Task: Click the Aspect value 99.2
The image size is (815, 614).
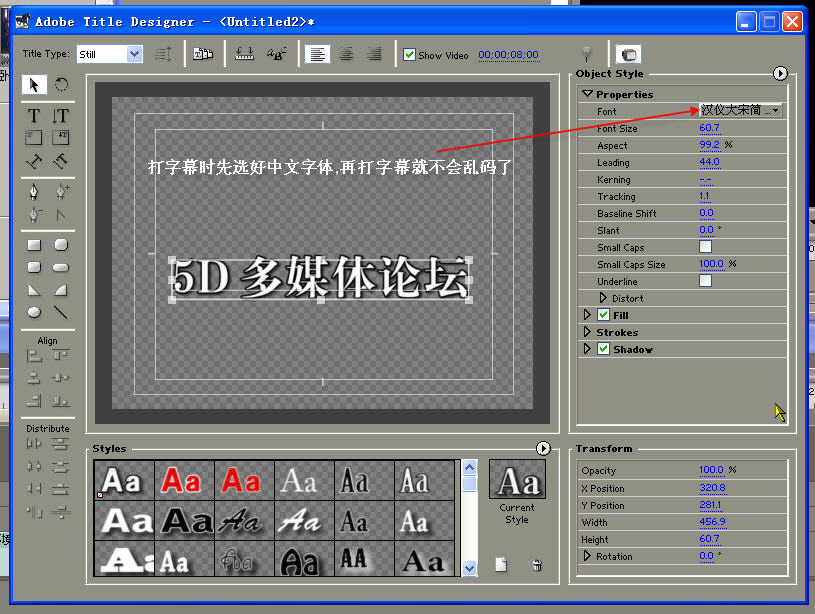Action: (709, 145)
